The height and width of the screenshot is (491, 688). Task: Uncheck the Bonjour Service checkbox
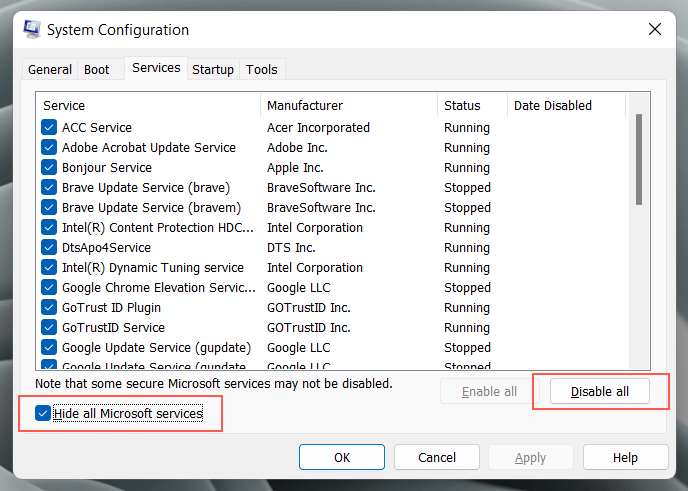click(x=49, y=168)
